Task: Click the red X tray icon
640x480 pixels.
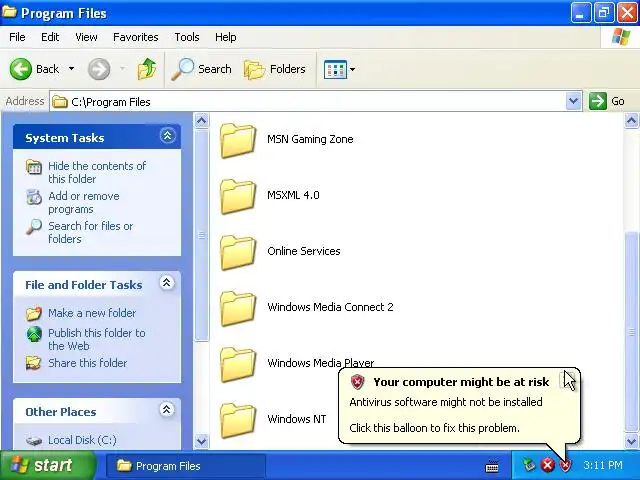Action: pyautogui.click(x=547, y=465)
